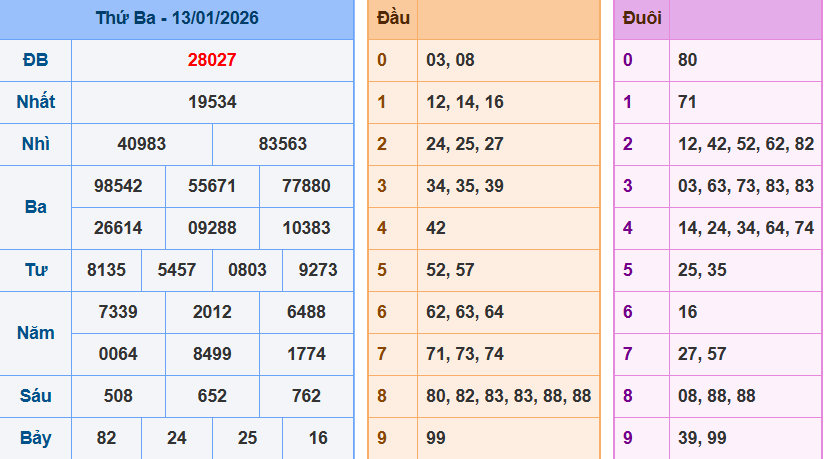Image resolution: width=825 pixels, height=459 pixels.
Task: Click the Nhì prize number 40983
Action: pos(142,144)
